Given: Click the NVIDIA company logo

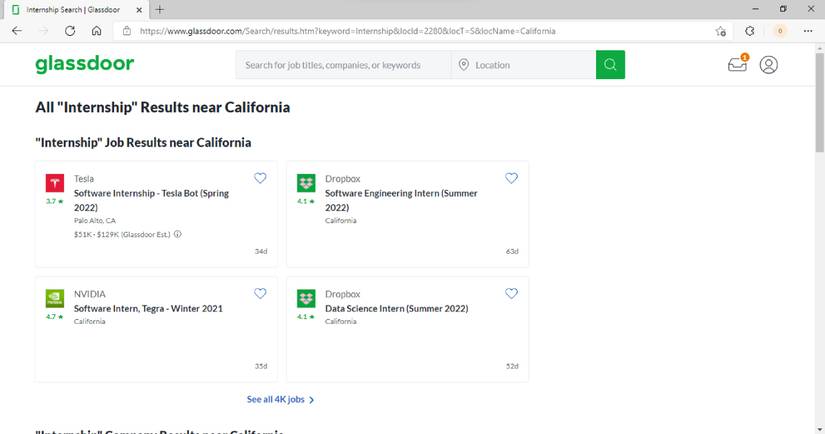Looking at the screenshot, I should click(x=55, y=298).
